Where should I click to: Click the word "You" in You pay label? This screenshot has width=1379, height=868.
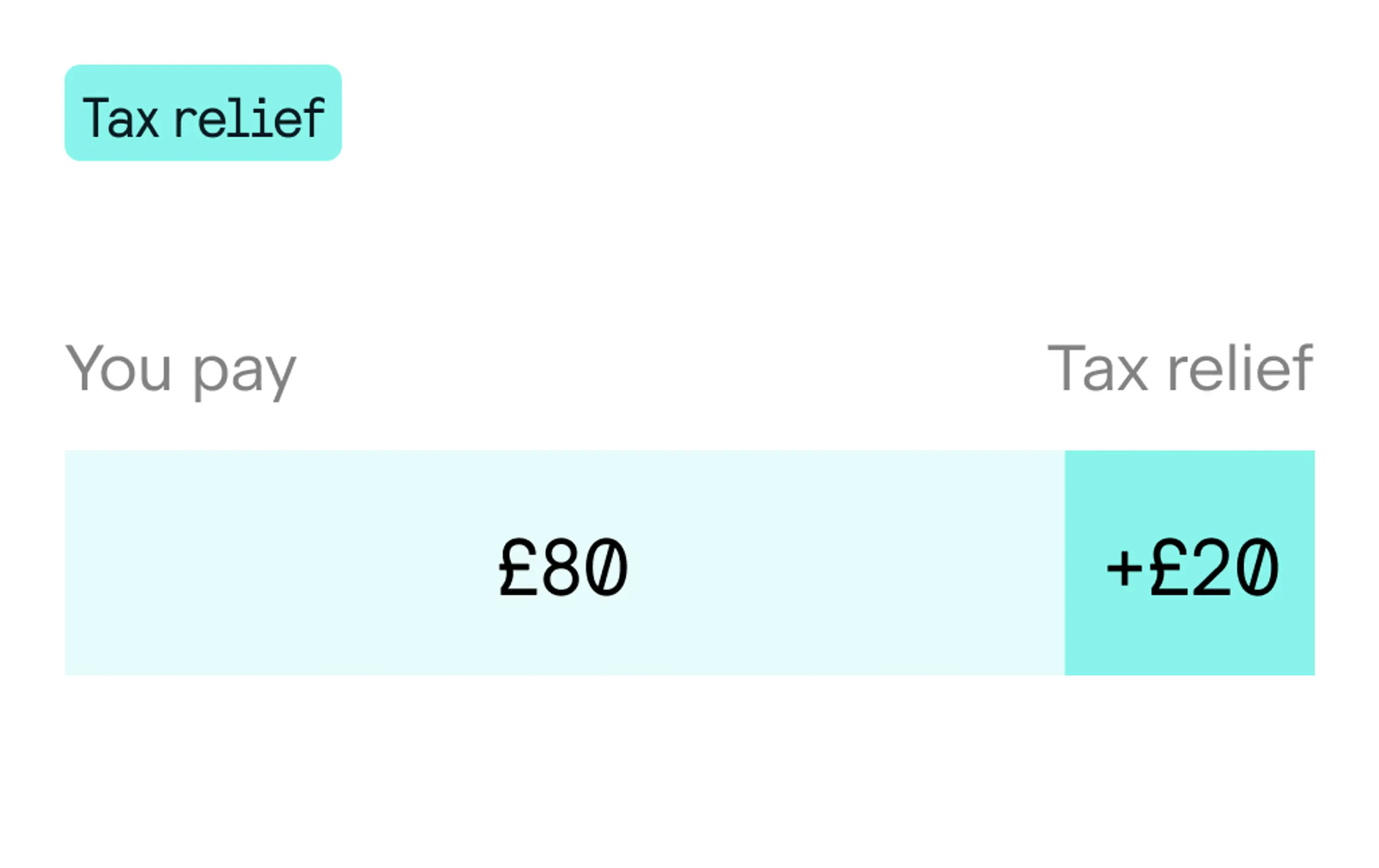coord(119,368)
